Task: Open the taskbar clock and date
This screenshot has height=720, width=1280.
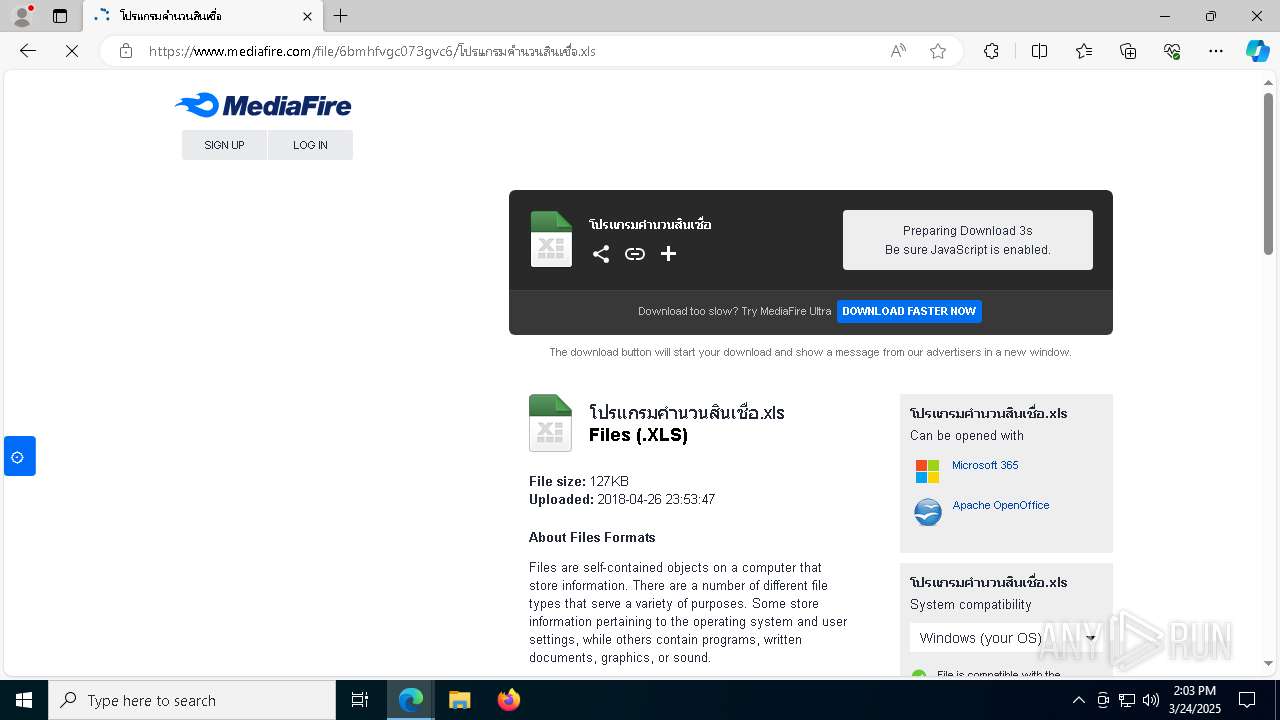Action: pyautogui.click(x=1194, y=700)
